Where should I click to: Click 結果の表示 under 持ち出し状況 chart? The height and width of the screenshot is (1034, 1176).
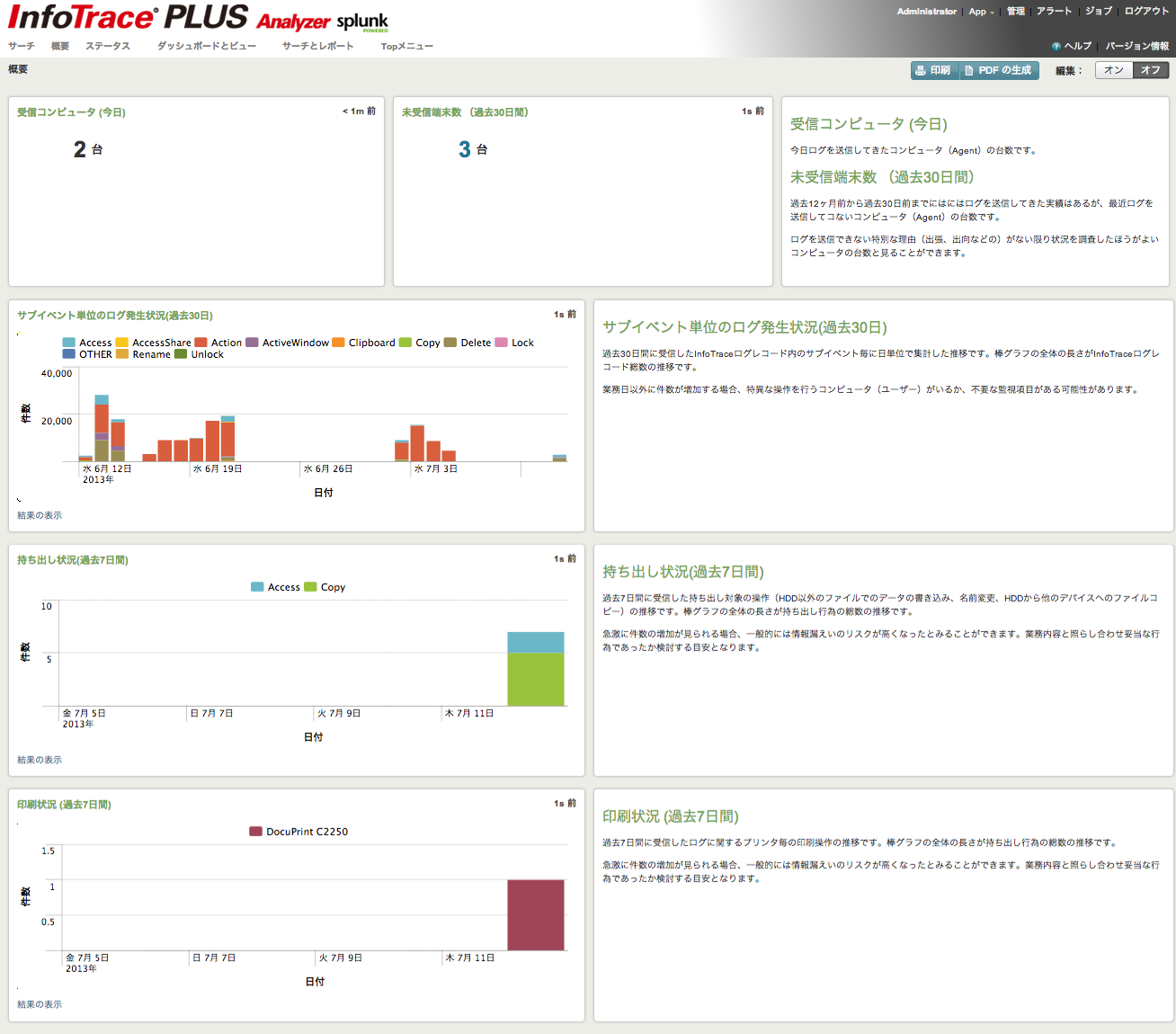tap(40, 760)
